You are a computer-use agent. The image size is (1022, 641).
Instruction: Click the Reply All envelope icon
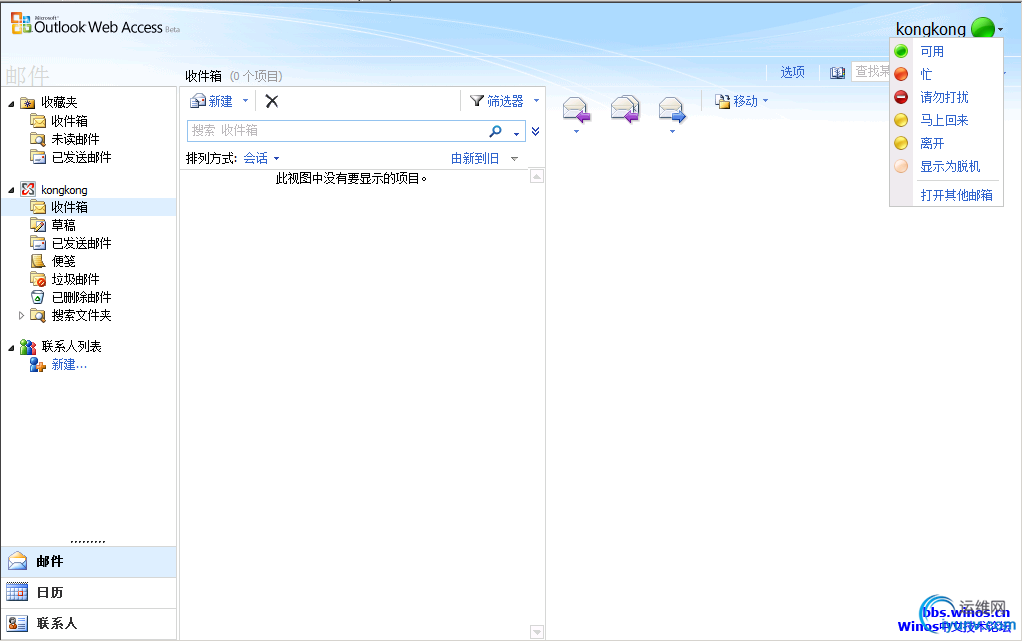click(x=625, y=109)
